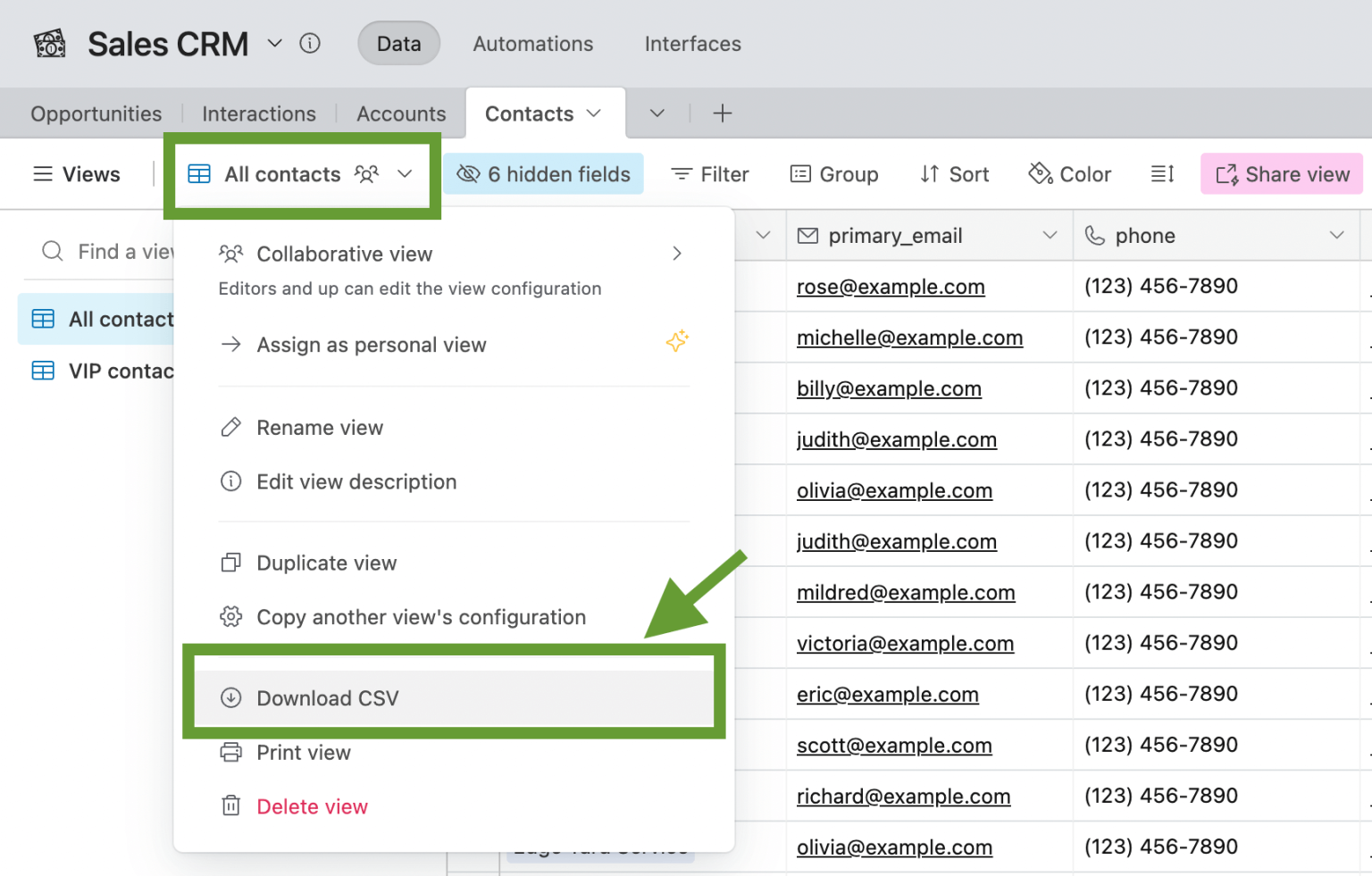Click the Find a view search field
This screenshot has width=1372, height=876.
(x=125, y=252)
